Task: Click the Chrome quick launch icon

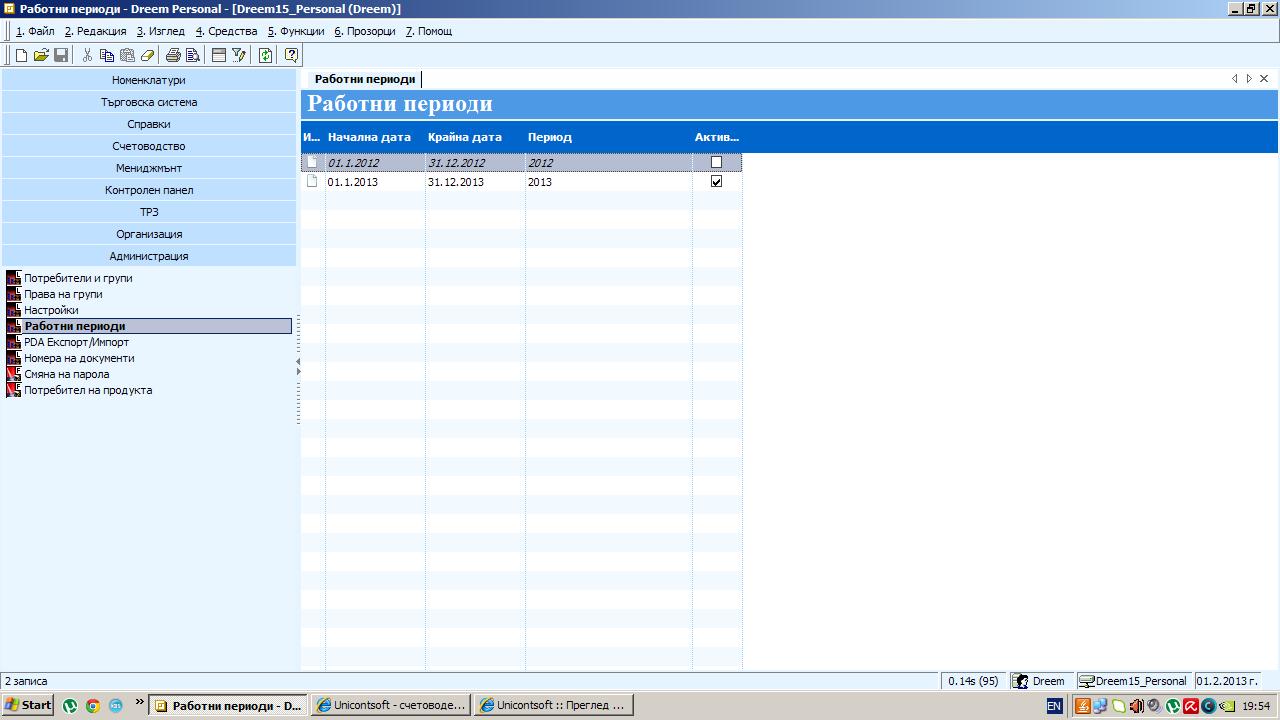Action: click(x=92, y=705)
